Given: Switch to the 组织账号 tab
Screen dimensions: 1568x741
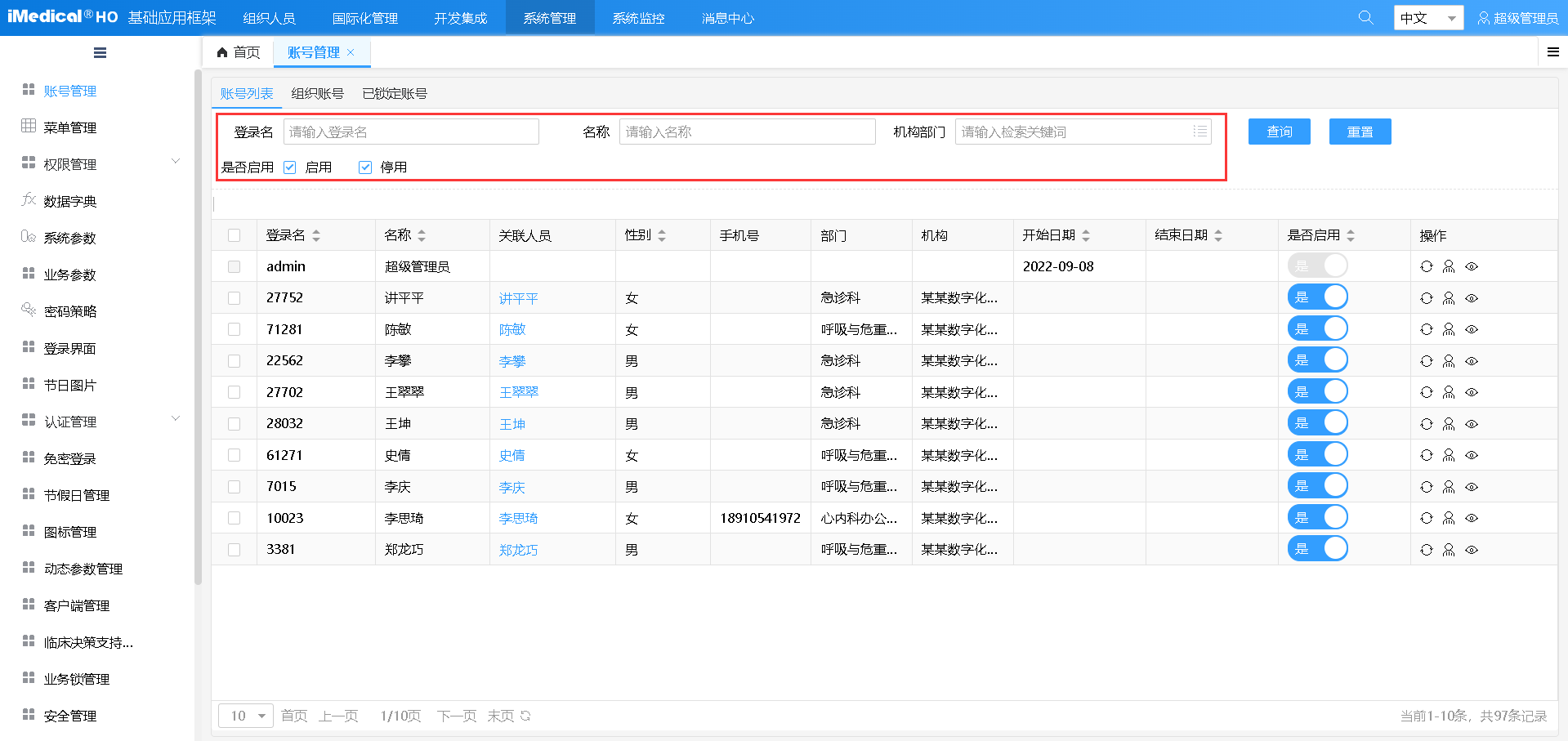Looking at the screenshot, I should coord(316,93).
